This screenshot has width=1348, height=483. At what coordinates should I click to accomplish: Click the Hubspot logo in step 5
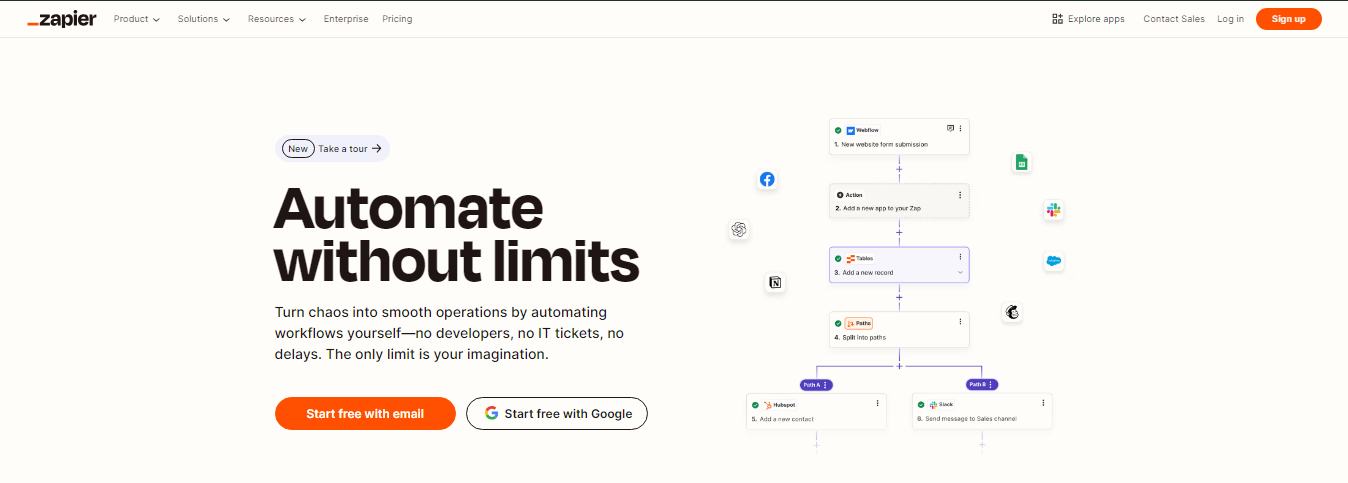pyautogui.click(x=767, y=405)
